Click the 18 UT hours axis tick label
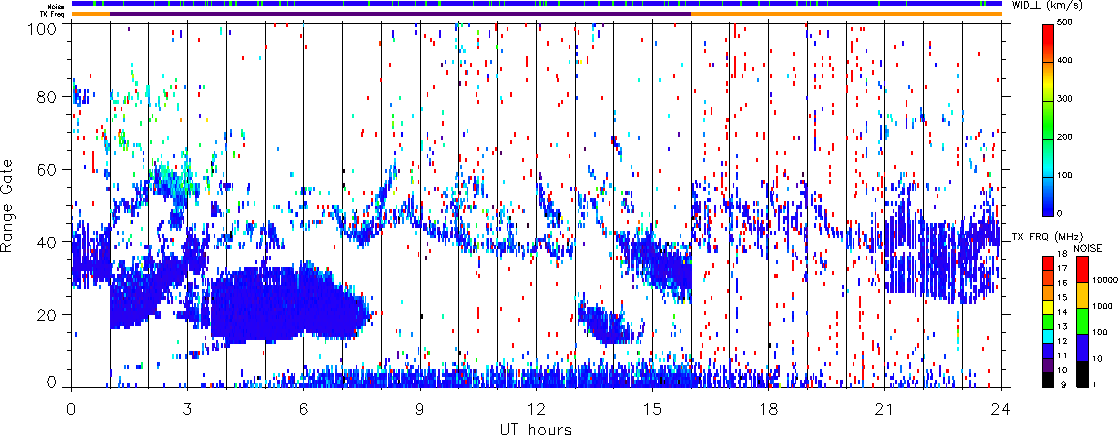The width and height of the screenshot is (1118, 435). [769, 409]
